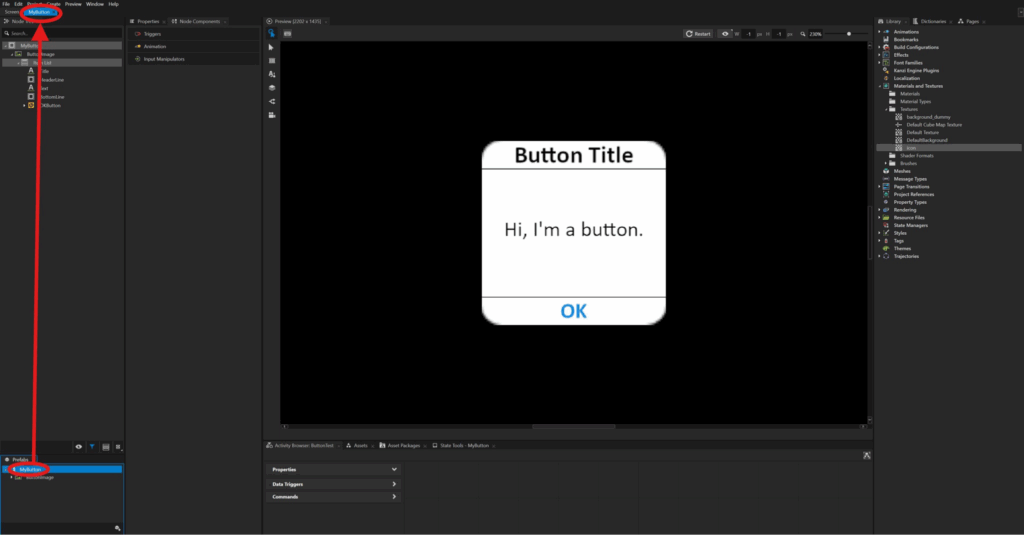Viewport: 1024px width, 535px height.
Task: Collapse the Materials and Textures node
Action: coord(880,86)
